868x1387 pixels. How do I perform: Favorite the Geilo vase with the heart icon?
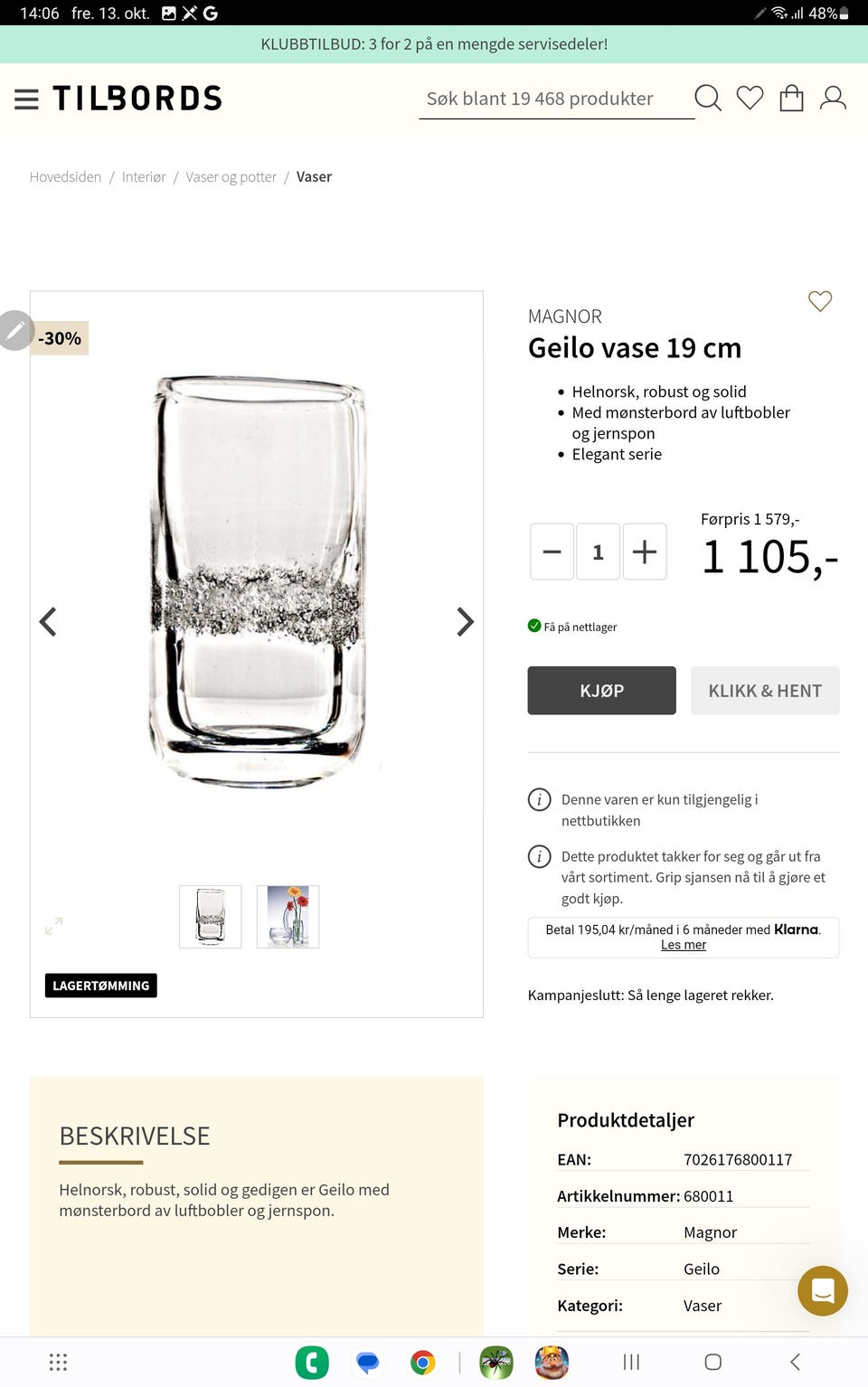(x=820, y=301)
